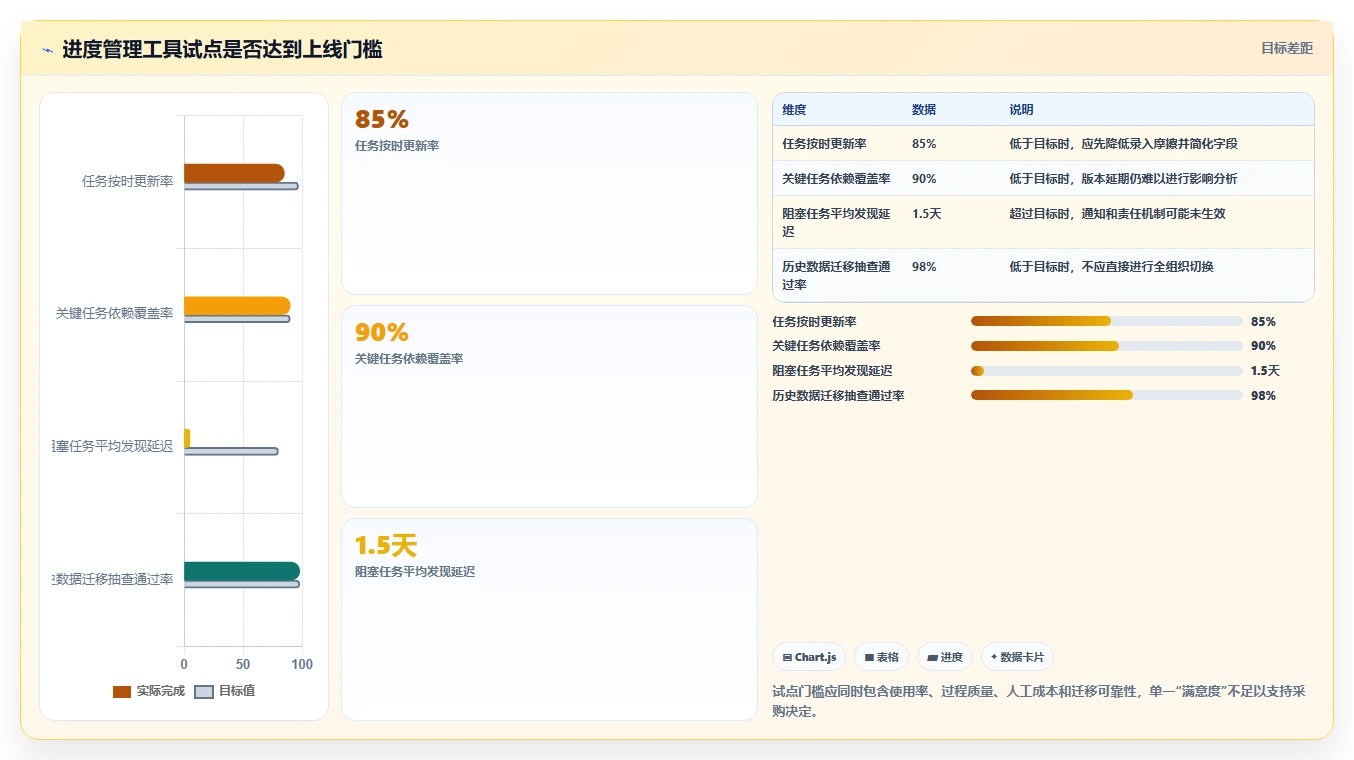1354x760 pixels.
Task: Click the small yellow 阻塞任务平均发现延迟 chart bar
Action: (187, 439)
